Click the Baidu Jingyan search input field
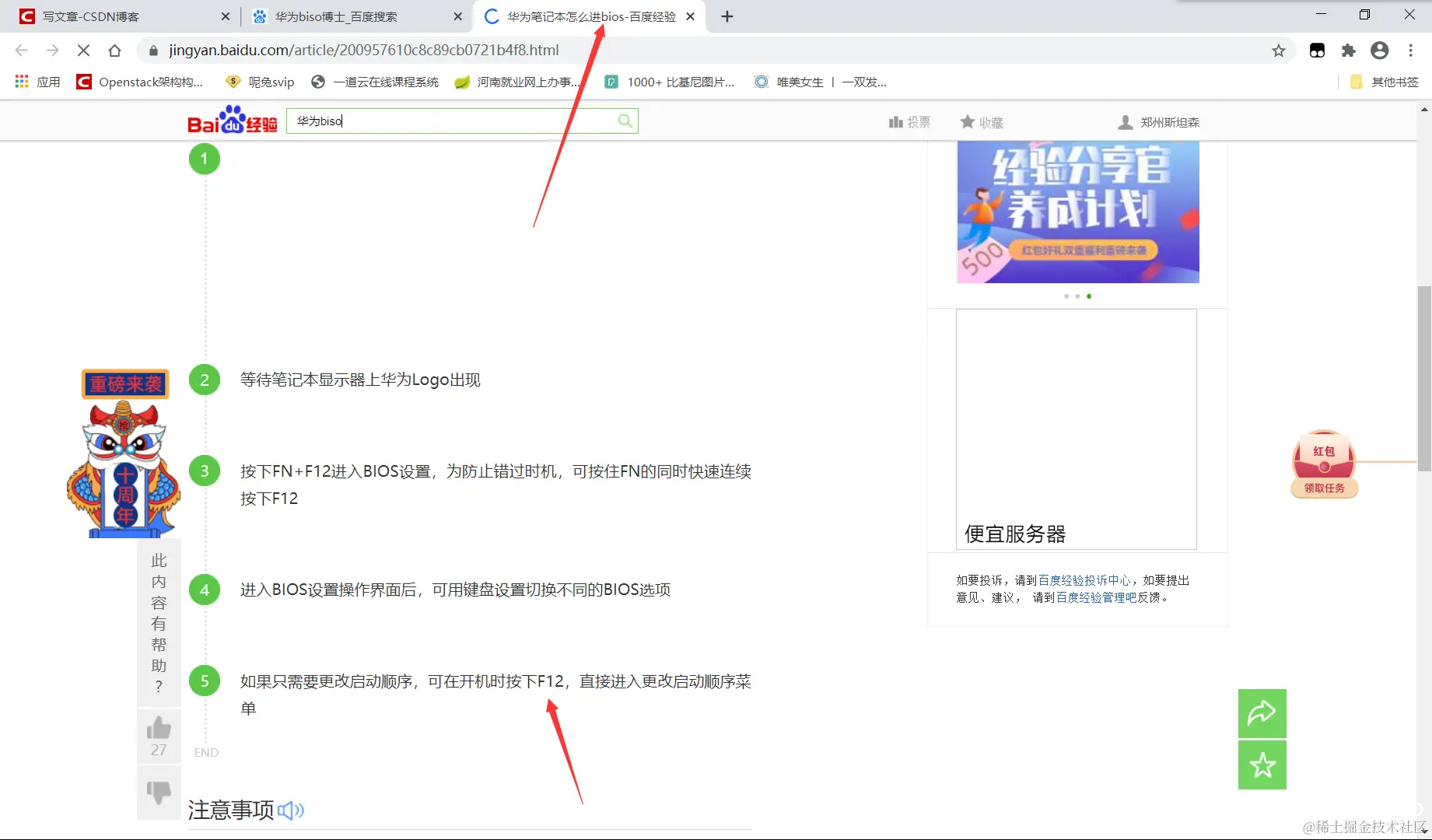 [451, 121]
